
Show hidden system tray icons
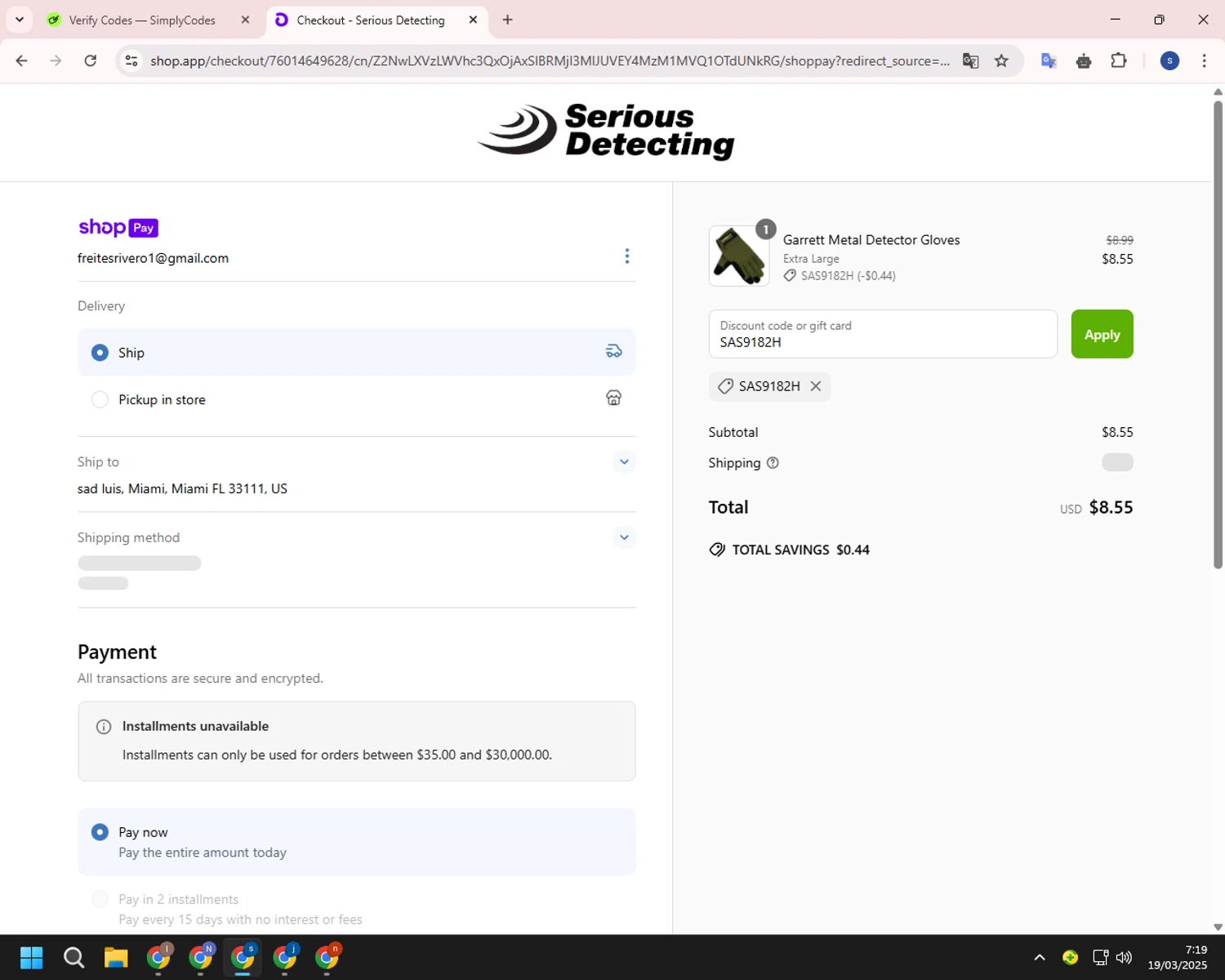point(1039,957)
